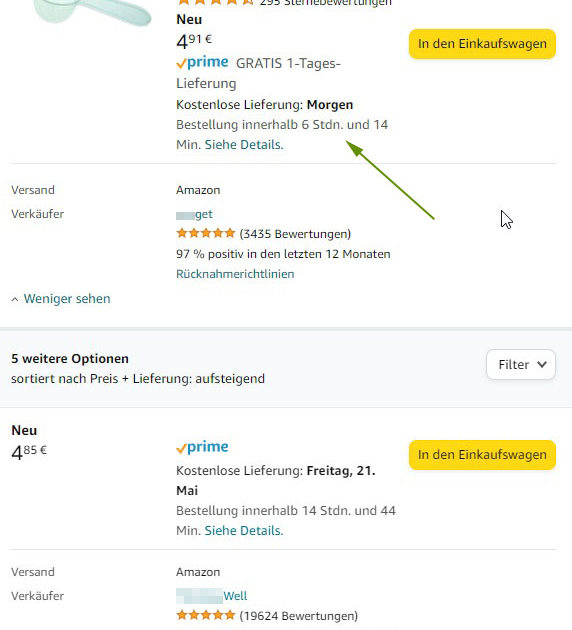Click the product thumbnail image at top
The height and width of the screenshot is (630, 572).
pyautogui.click(x=92, y=12)
